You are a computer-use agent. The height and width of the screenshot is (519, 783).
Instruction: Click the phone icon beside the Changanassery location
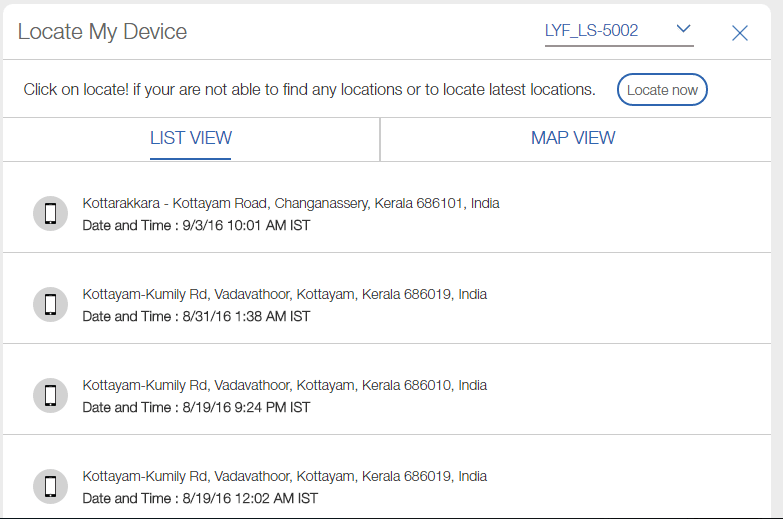pyautogui.click(x=50, y=214)
